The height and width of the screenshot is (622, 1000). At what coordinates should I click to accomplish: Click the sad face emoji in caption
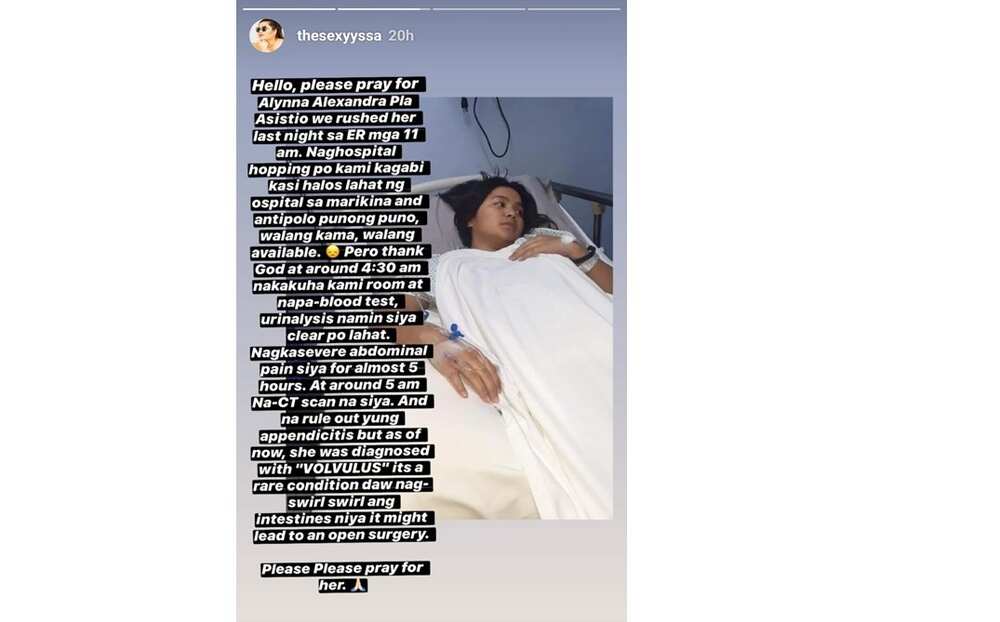332,252
